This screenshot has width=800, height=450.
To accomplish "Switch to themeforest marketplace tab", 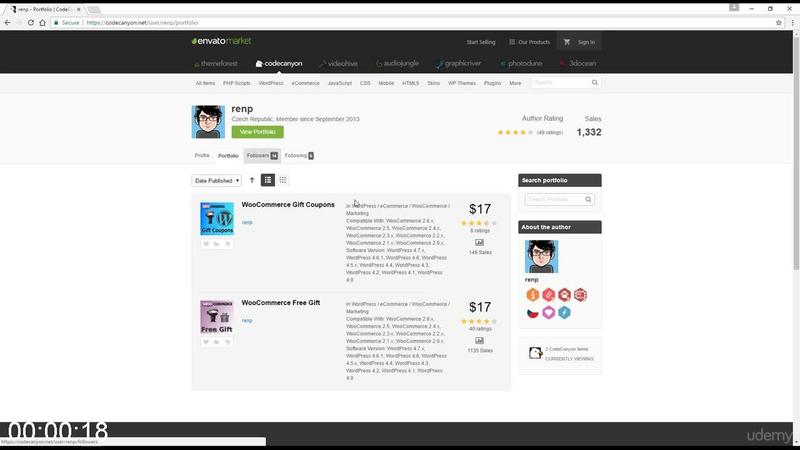I will 216,64.
